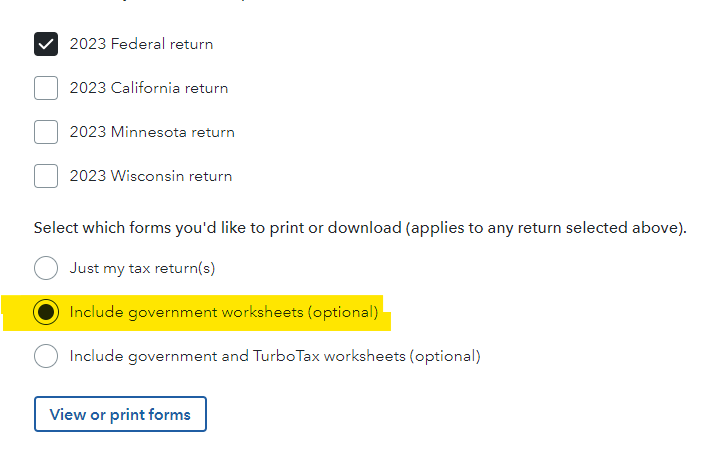The image size is (721, 450).
Task: Click the '2023 Federal return' label text
Action: pyautogui.click(x=141, y=44)
